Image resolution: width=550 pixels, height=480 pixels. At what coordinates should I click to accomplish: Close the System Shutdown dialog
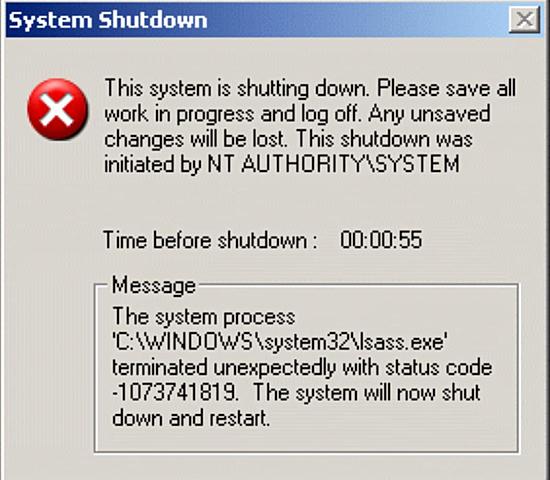524,20
